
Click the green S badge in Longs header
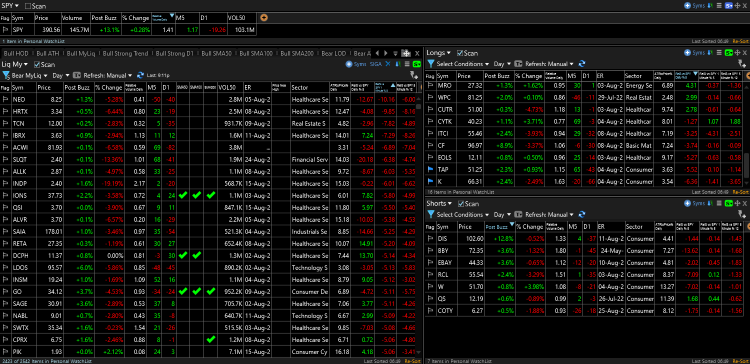pos(729,53)
